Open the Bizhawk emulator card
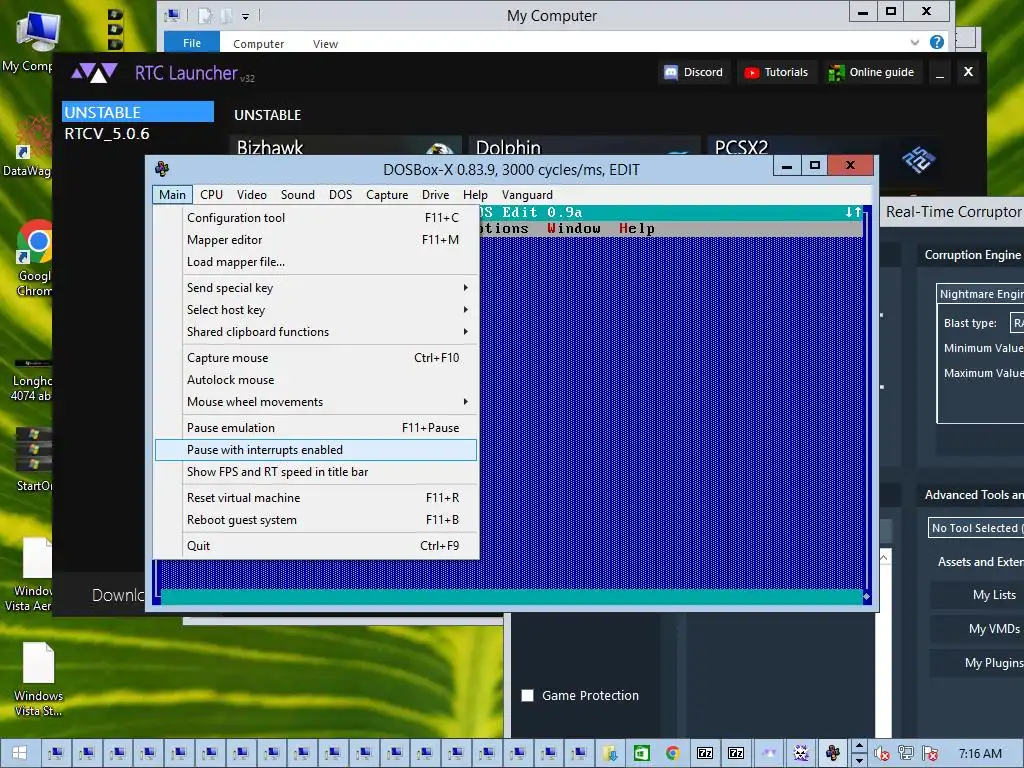The height and width of the screenshot is (768, 1024). pos(346,146)
